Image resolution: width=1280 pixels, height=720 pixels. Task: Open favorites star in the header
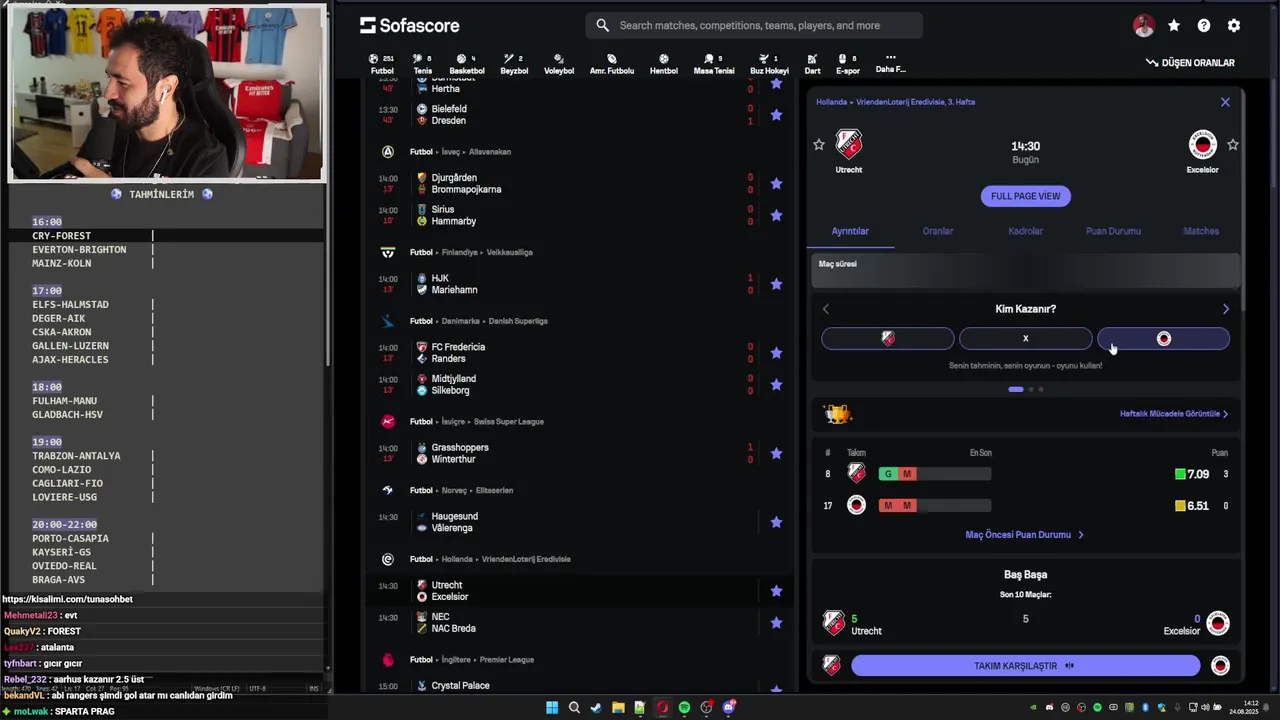(1174, 26)
